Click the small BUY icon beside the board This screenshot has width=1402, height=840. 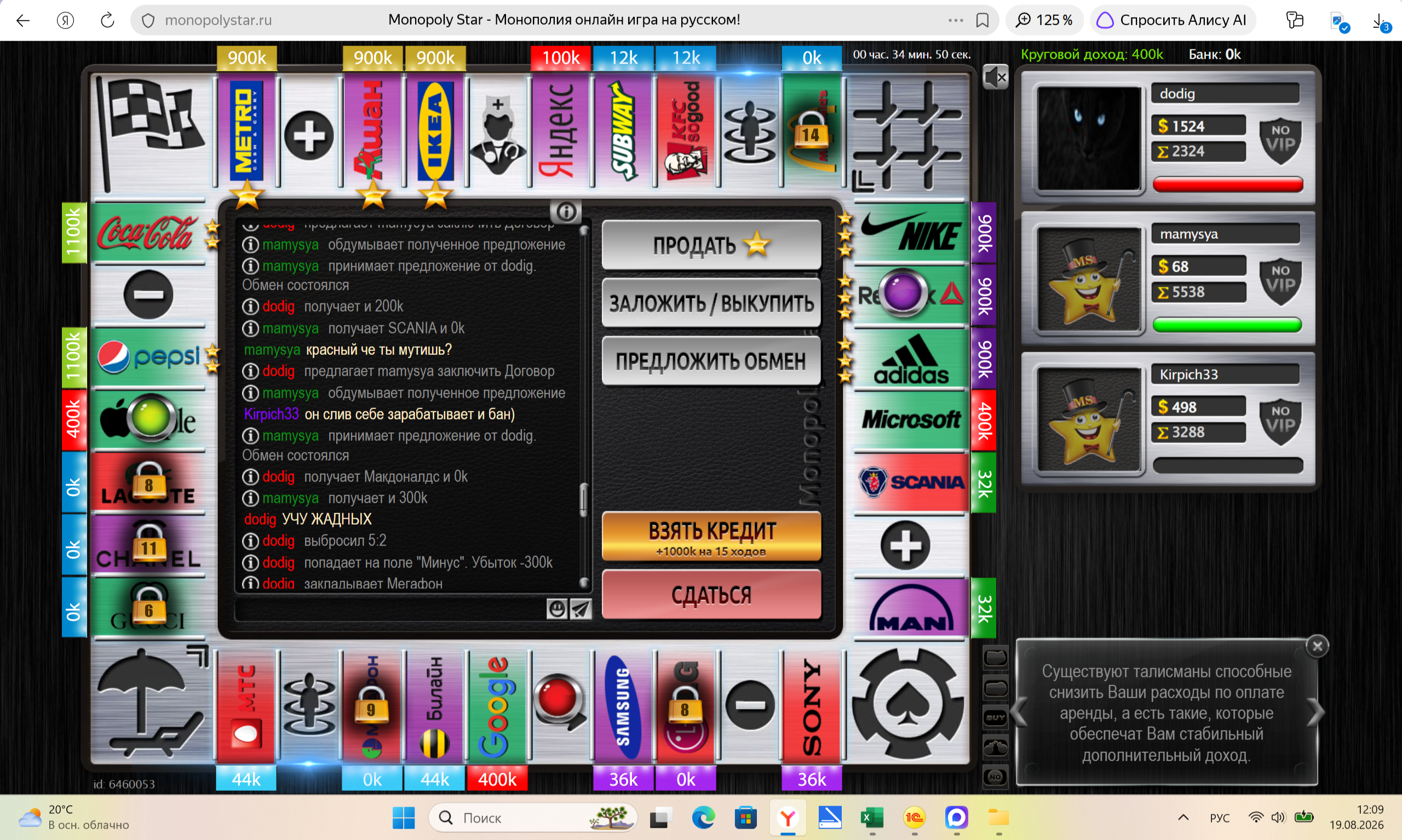click(995, 718)
